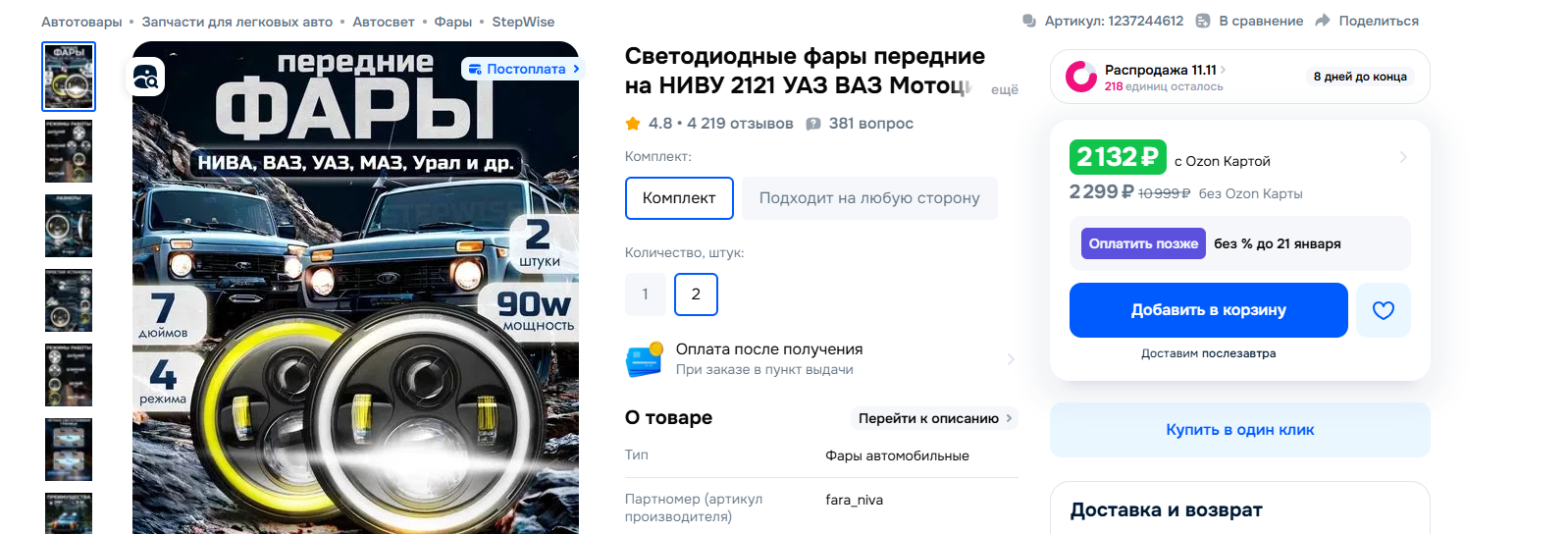Choose Подходит на любую сторону variant
Screen dimensions: 1568x534
(x=869, y=198)
